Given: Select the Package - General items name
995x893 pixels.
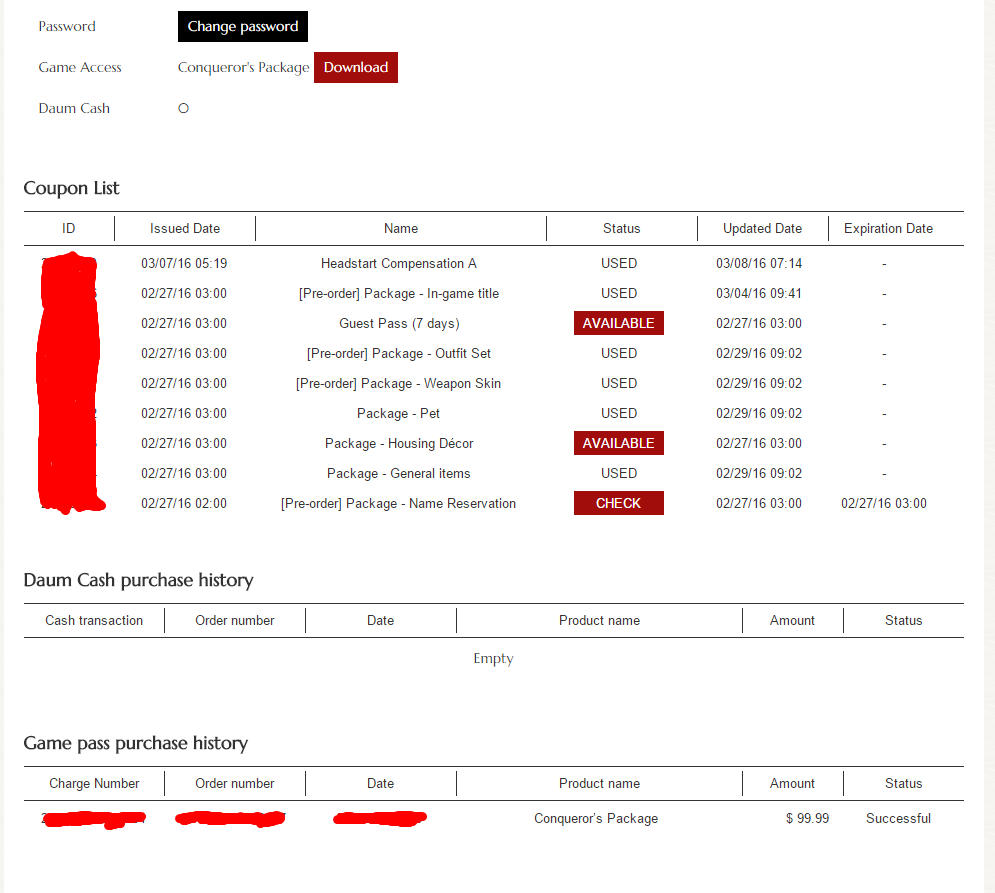Looking at the screenshot, I should pos(399,473).
